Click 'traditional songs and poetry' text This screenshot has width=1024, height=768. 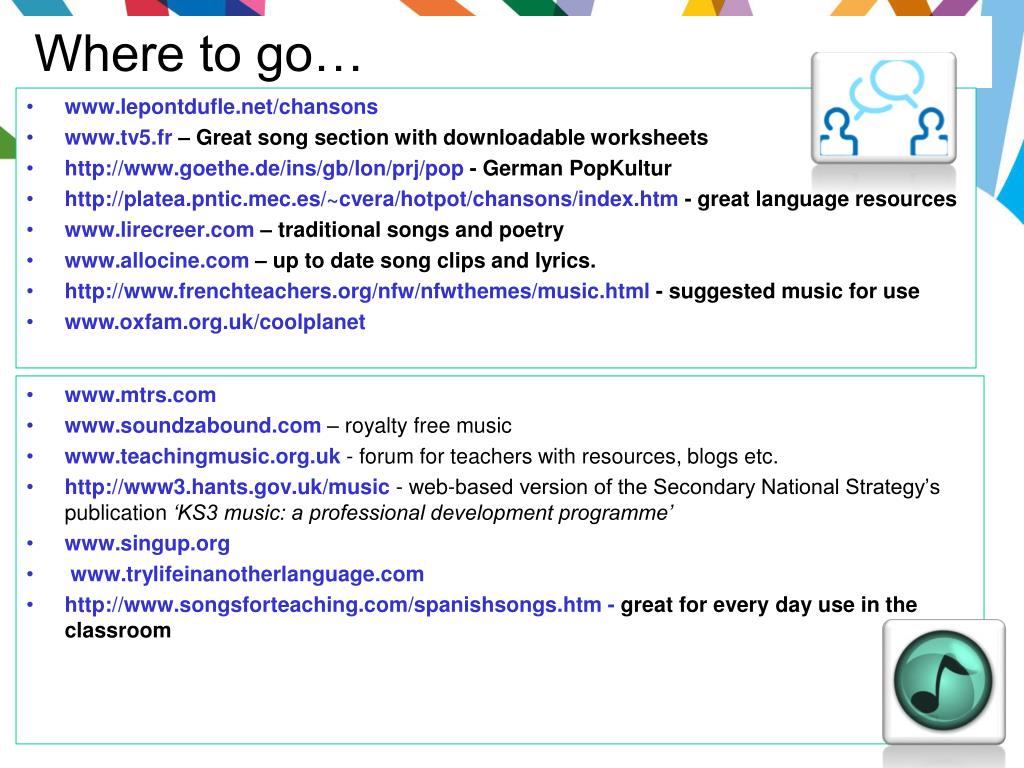point(421,229)
